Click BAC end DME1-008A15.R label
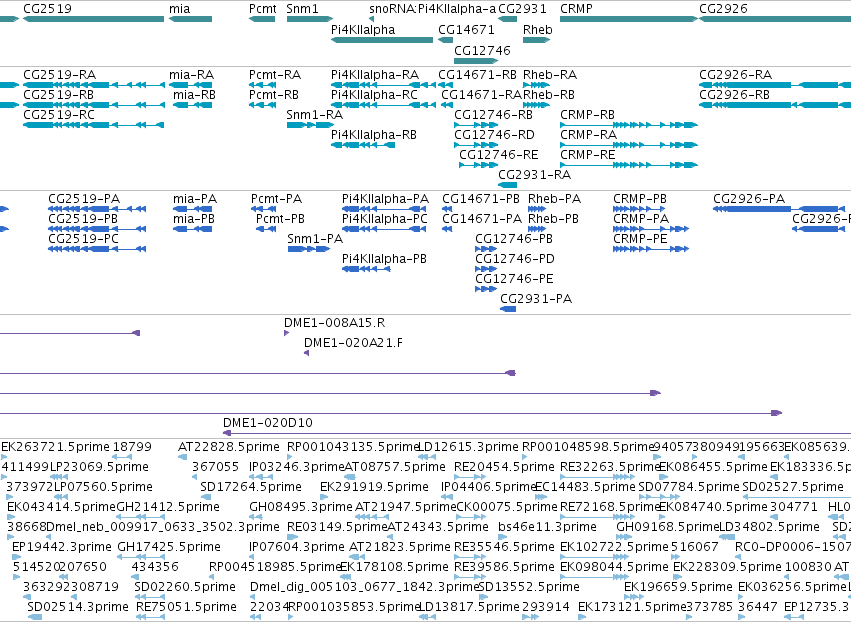 point(334,323)
